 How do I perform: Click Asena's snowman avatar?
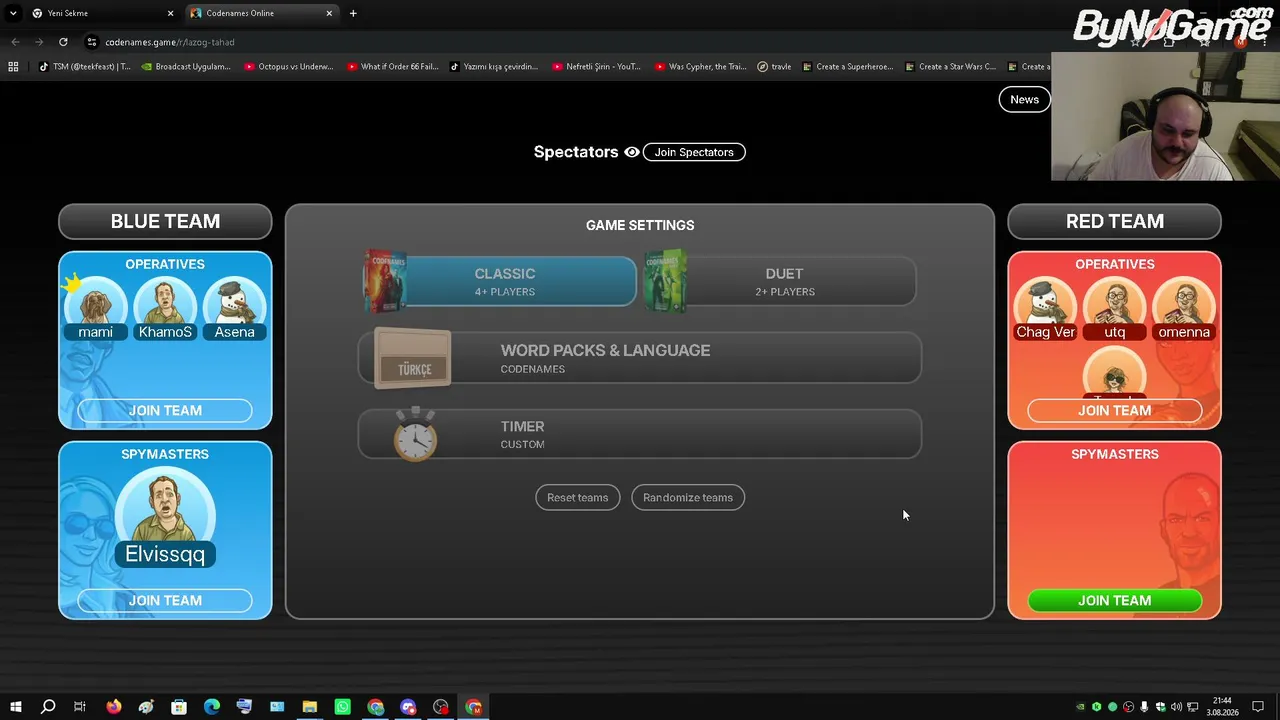pos(234,302)
